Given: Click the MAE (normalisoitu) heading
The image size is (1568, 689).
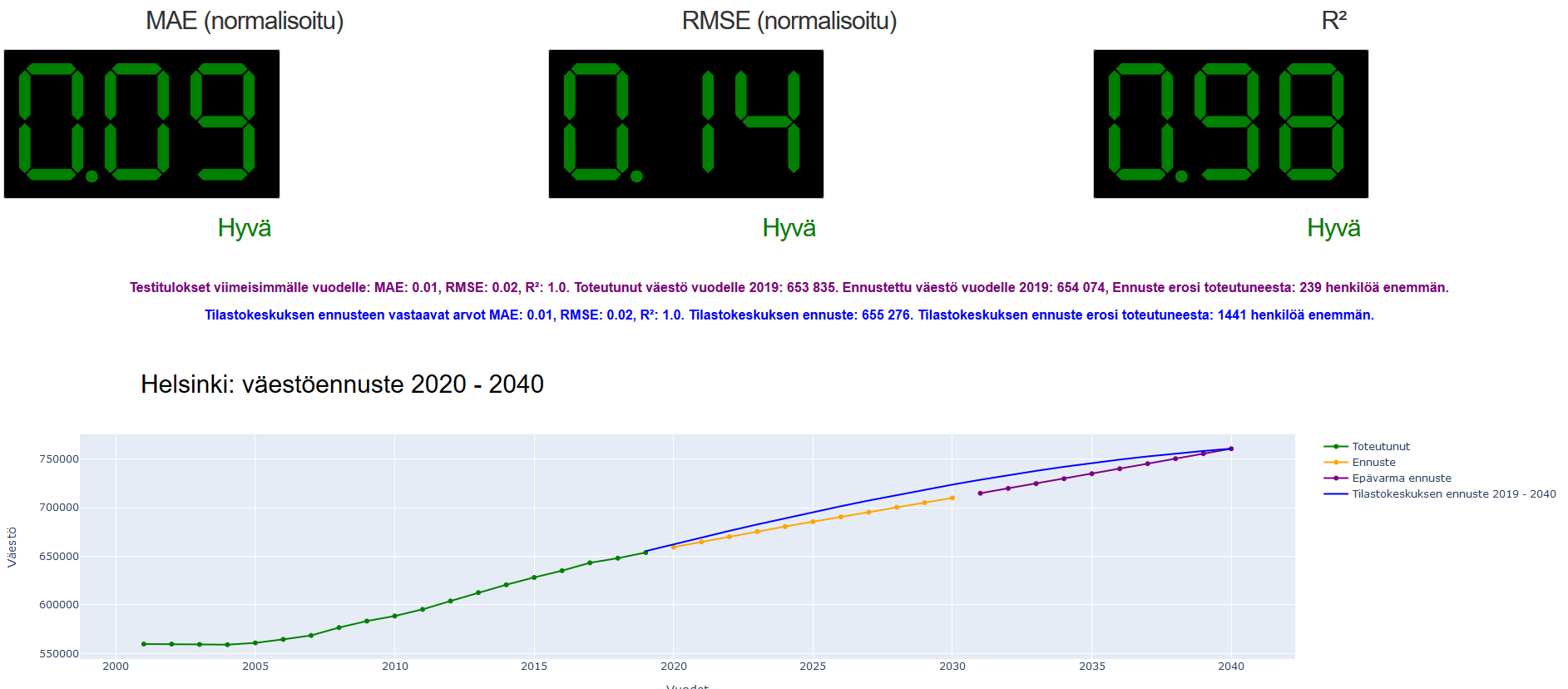Looking at the screenshot, I should coord(245,21).
